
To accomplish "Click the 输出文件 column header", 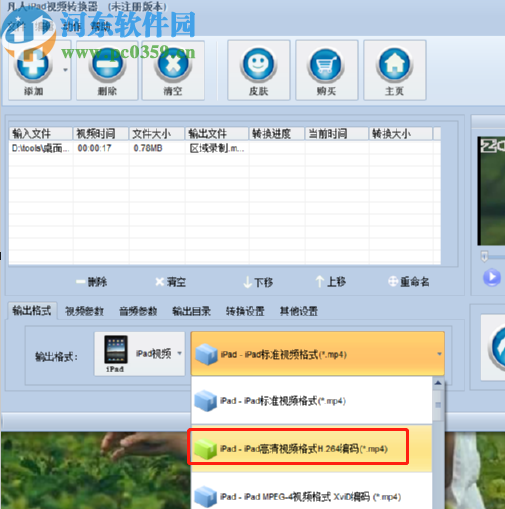I will coord(217,134).
